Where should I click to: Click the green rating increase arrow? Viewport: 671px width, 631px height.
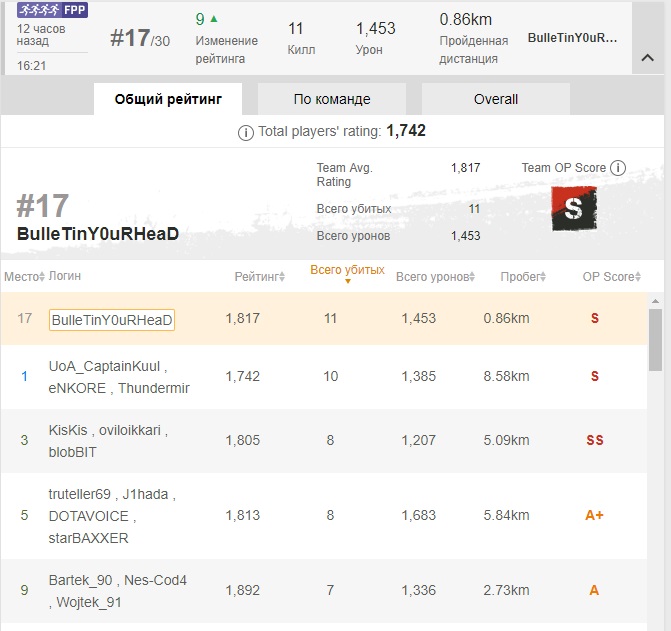[x=214, y=19]
